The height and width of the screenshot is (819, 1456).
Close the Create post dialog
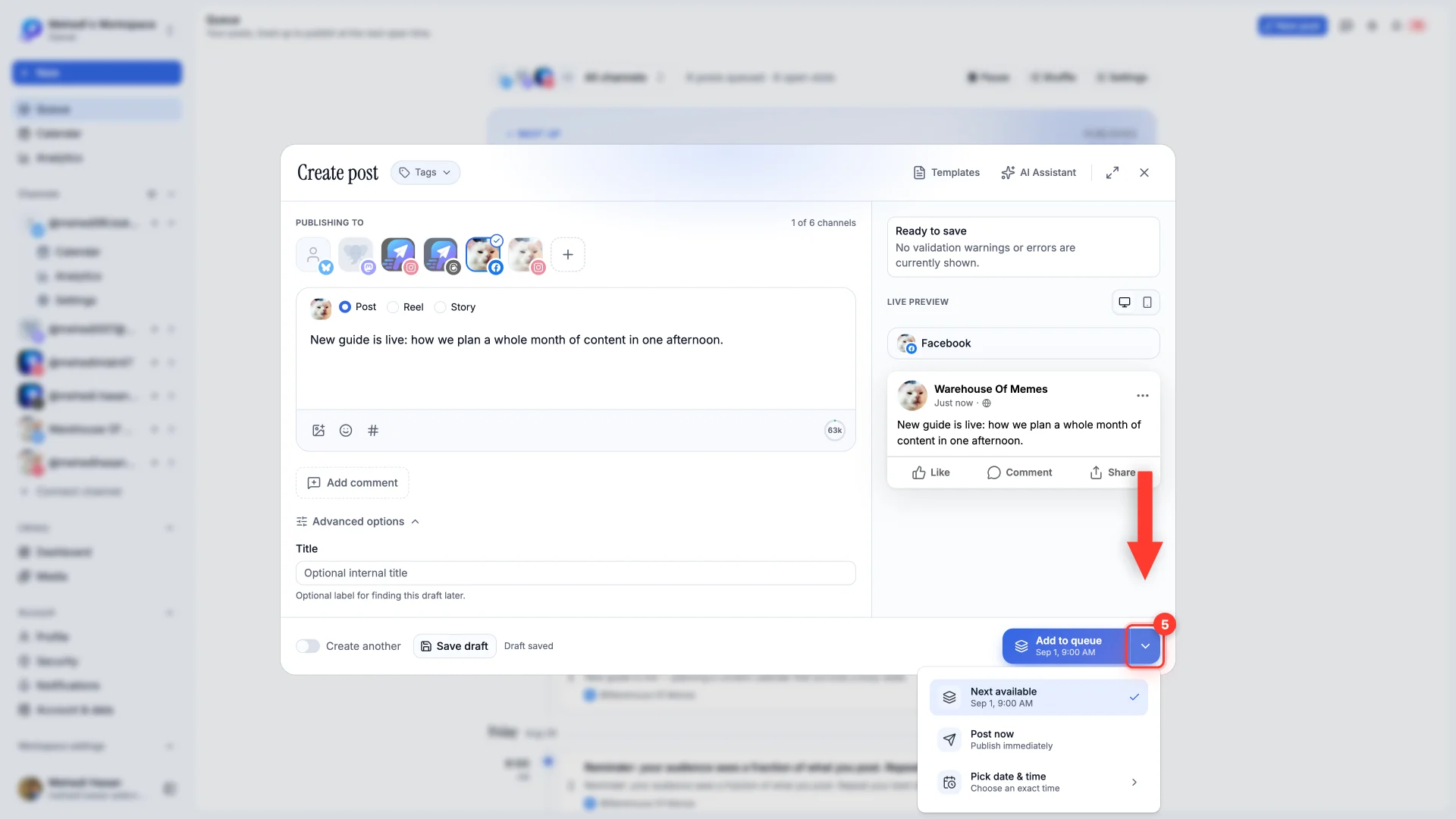tap(1144, 173)
